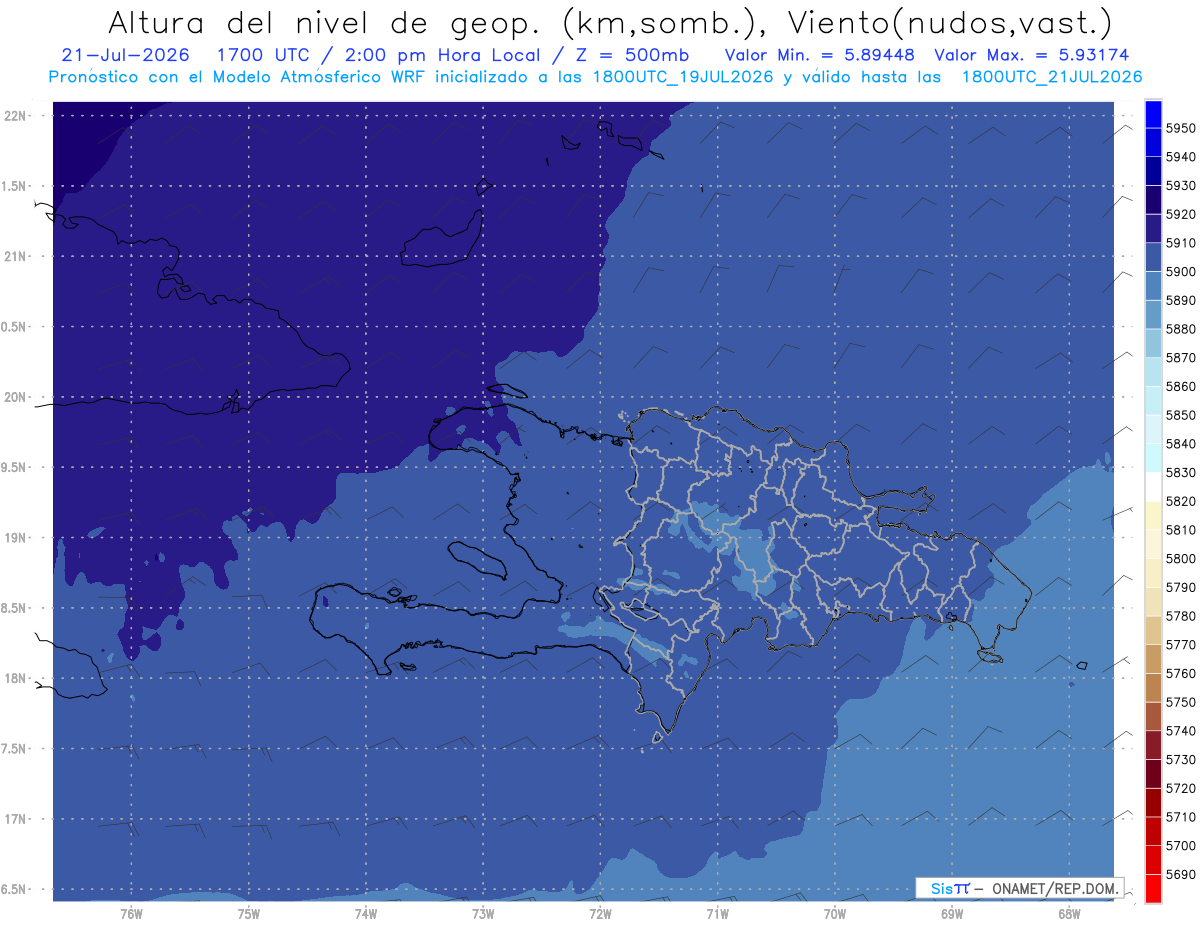1200x927 pixels.
Task: Pick the navy swatch between 5920 and 5930
Action: [1153, 200]
